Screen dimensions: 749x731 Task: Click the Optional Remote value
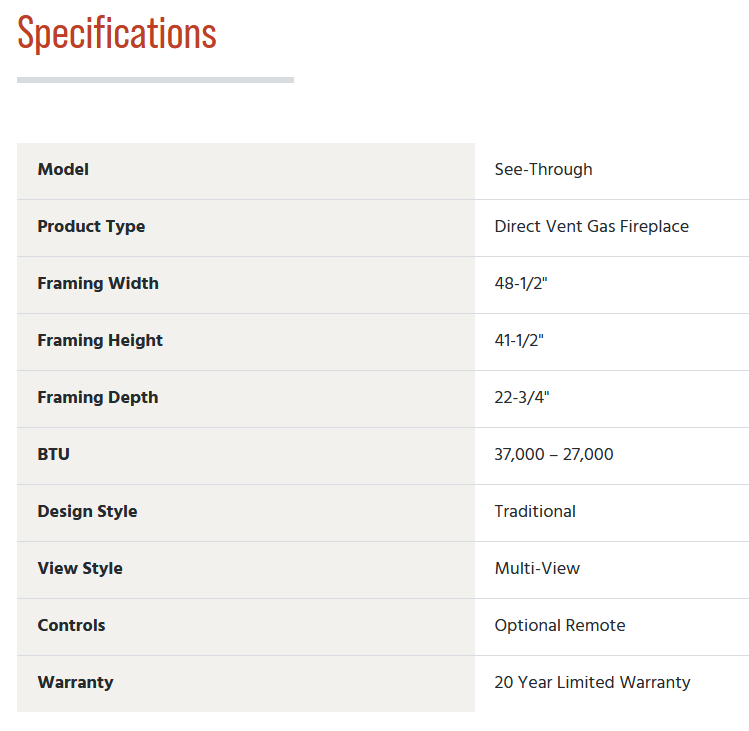(x=560, y=625)
